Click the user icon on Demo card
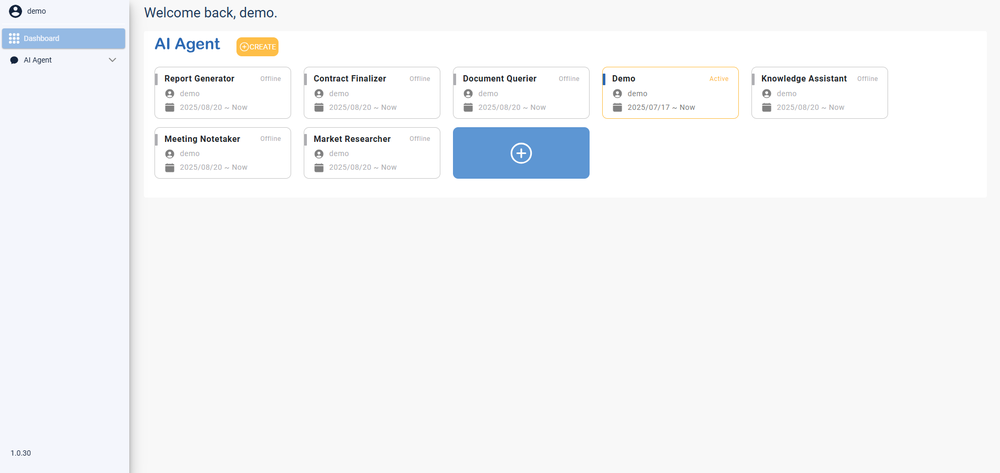1000x473 pixels. point(617,94)
